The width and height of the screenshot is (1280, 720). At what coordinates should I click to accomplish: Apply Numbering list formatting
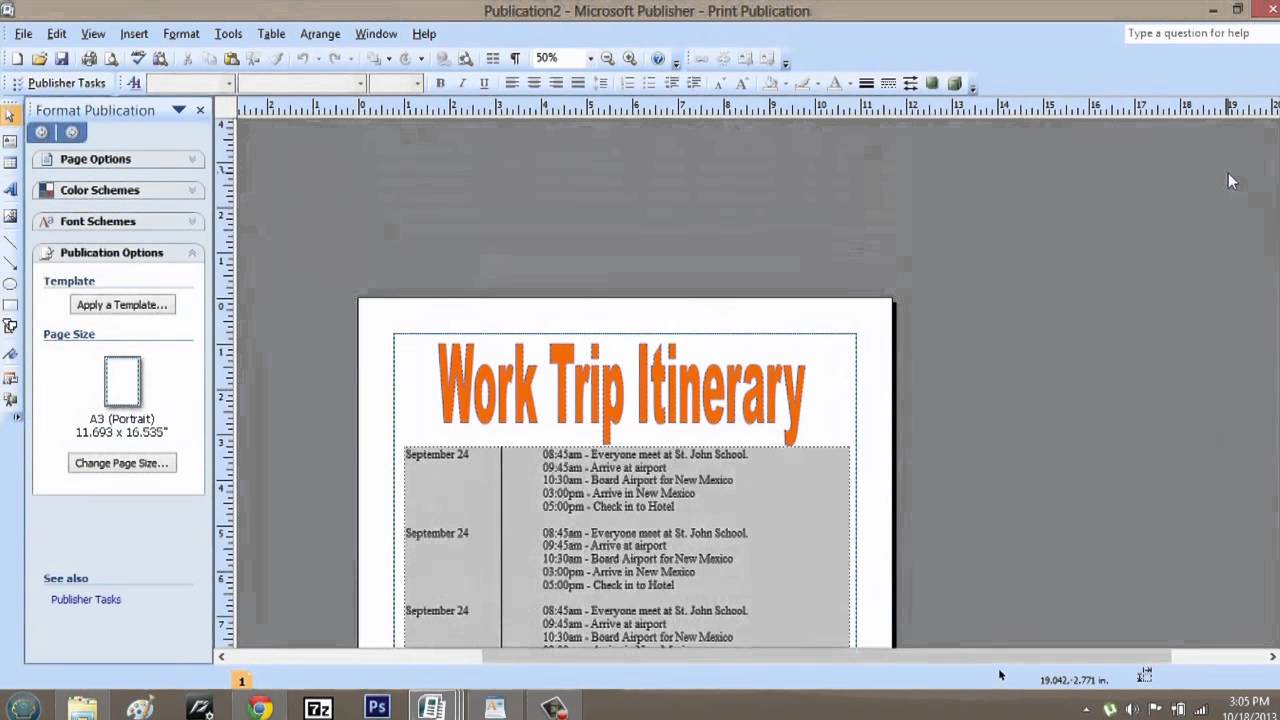click(x=627, y=83)
